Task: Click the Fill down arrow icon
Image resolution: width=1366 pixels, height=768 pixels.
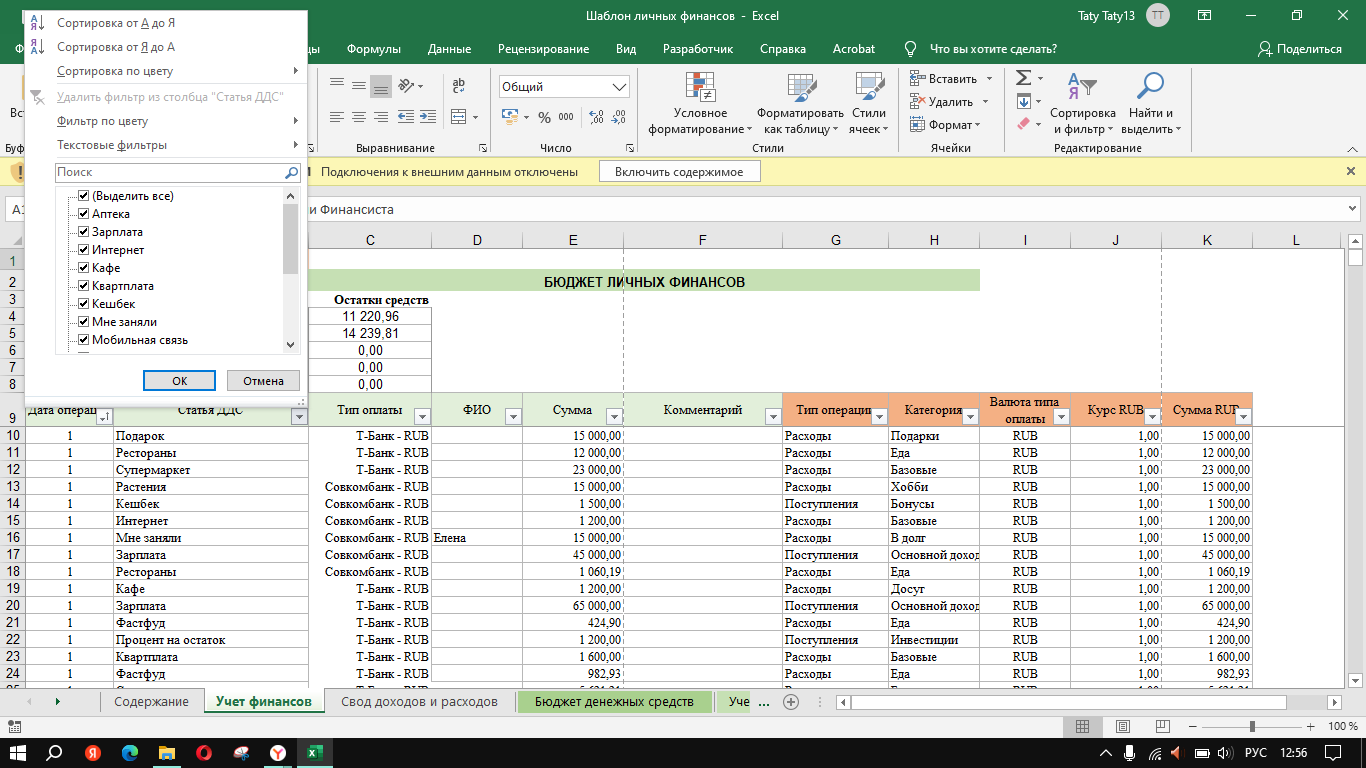Action: tap(1023, 101)
